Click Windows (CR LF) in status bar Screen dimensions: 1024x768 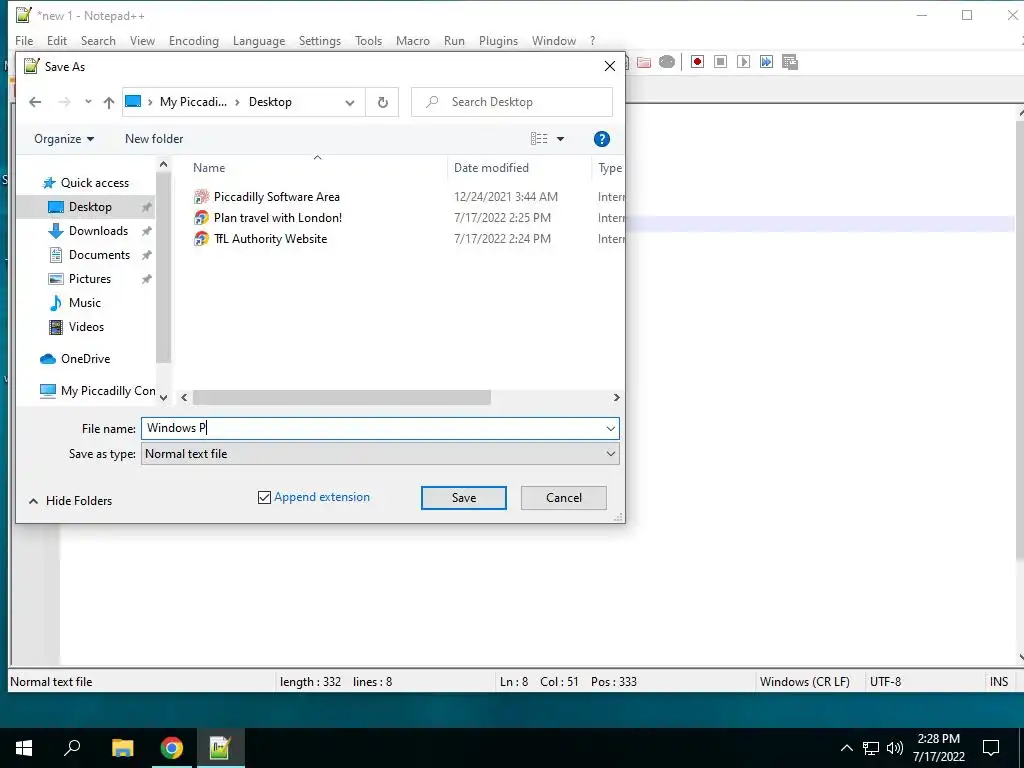(x=805, y=682)
